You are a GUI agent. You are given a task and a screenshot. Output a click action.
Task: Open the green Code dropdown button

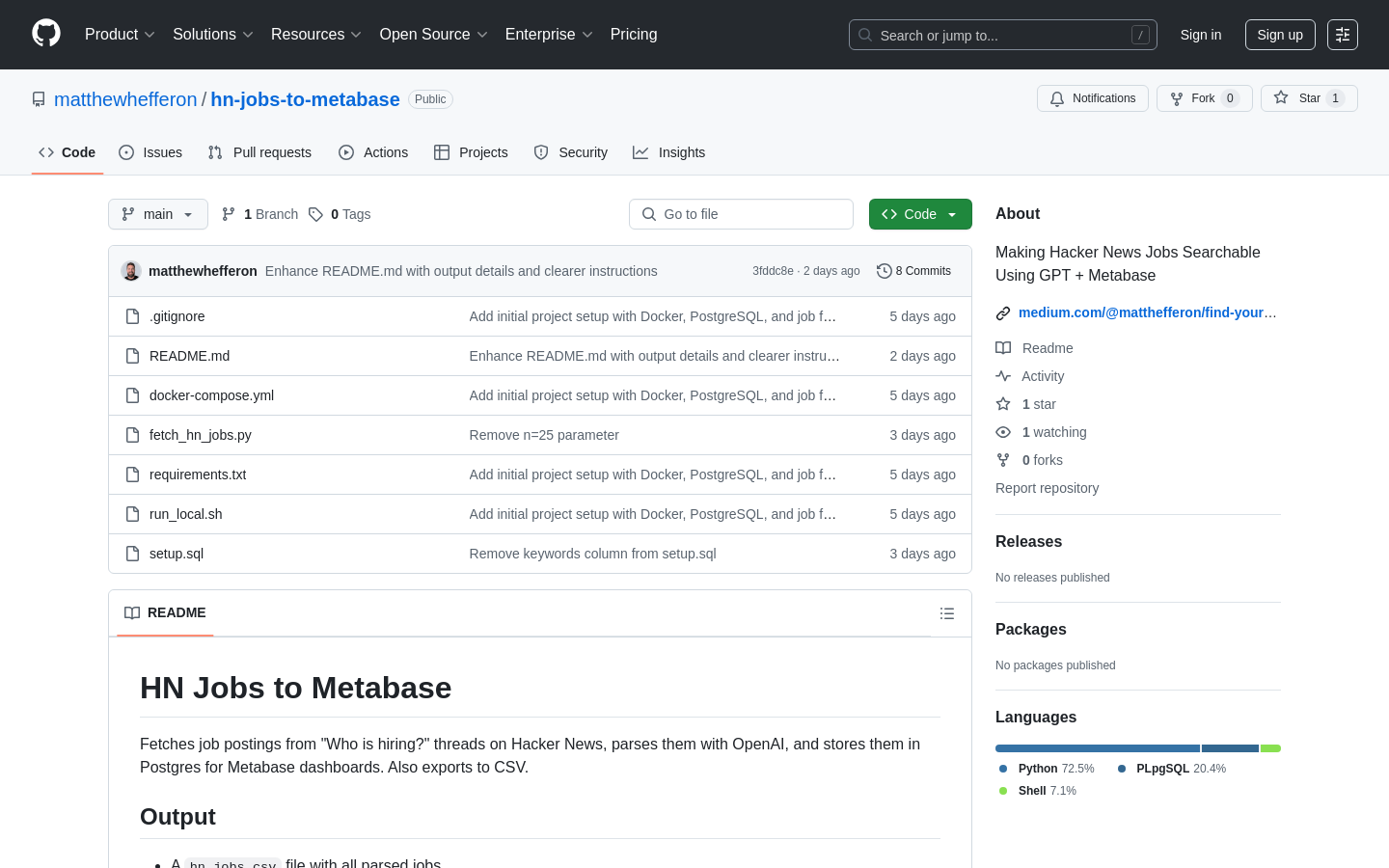pos(920,214)
